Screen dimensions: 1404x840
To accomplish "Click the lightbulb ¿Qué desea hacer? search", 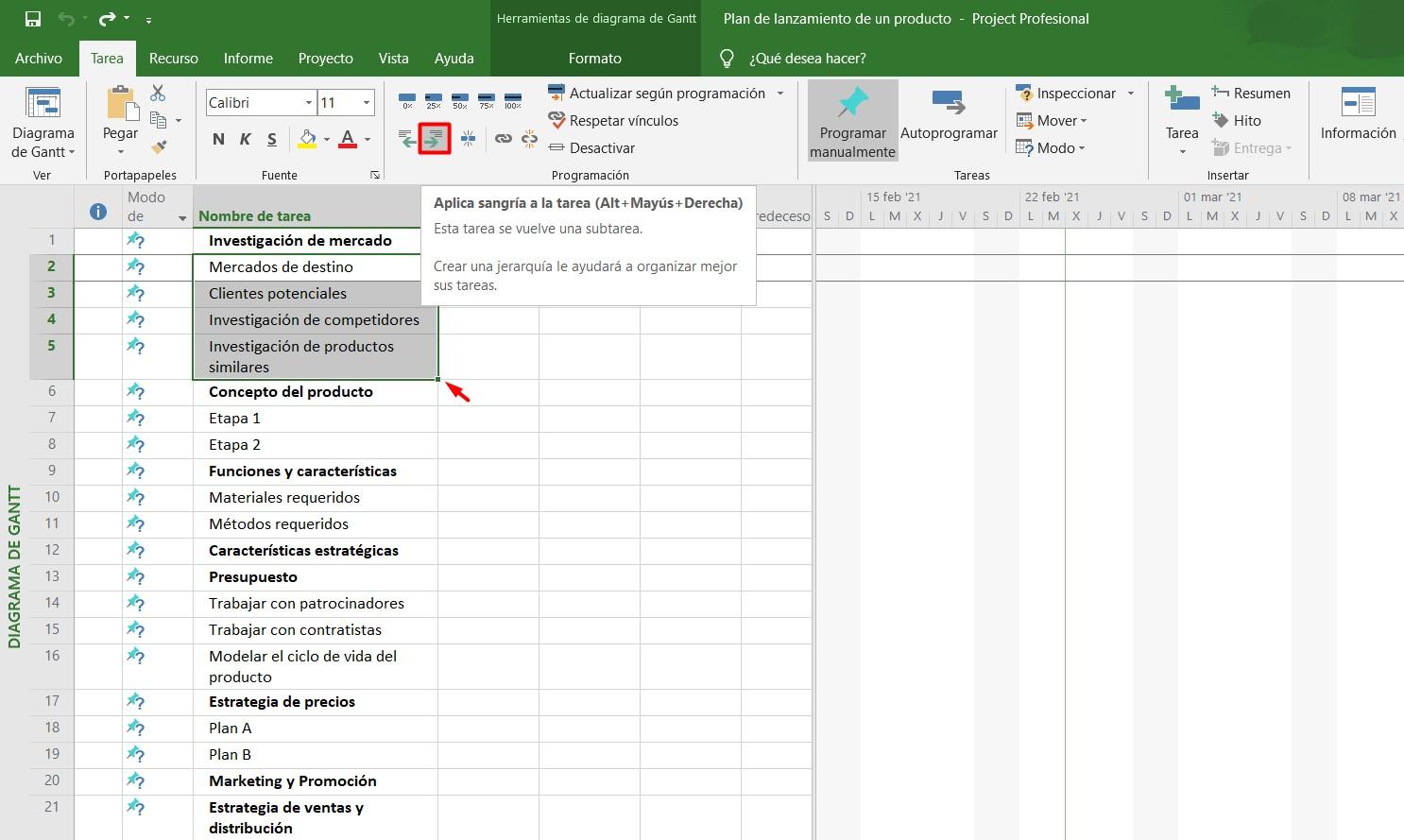I will (x=727, y=59).
